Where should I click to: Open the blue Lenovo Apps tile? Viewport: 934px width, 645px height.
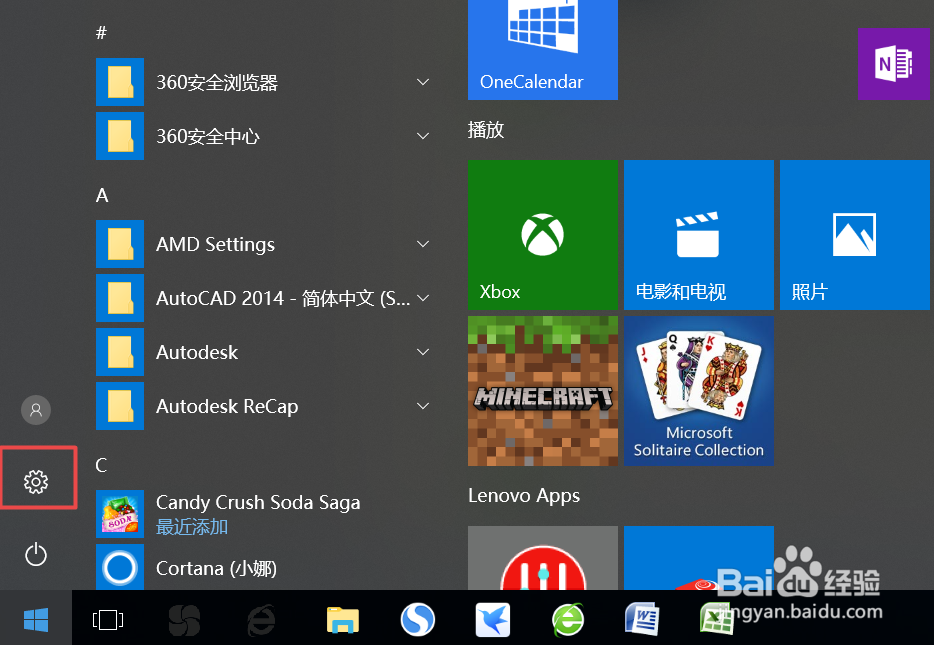(699, 558)
